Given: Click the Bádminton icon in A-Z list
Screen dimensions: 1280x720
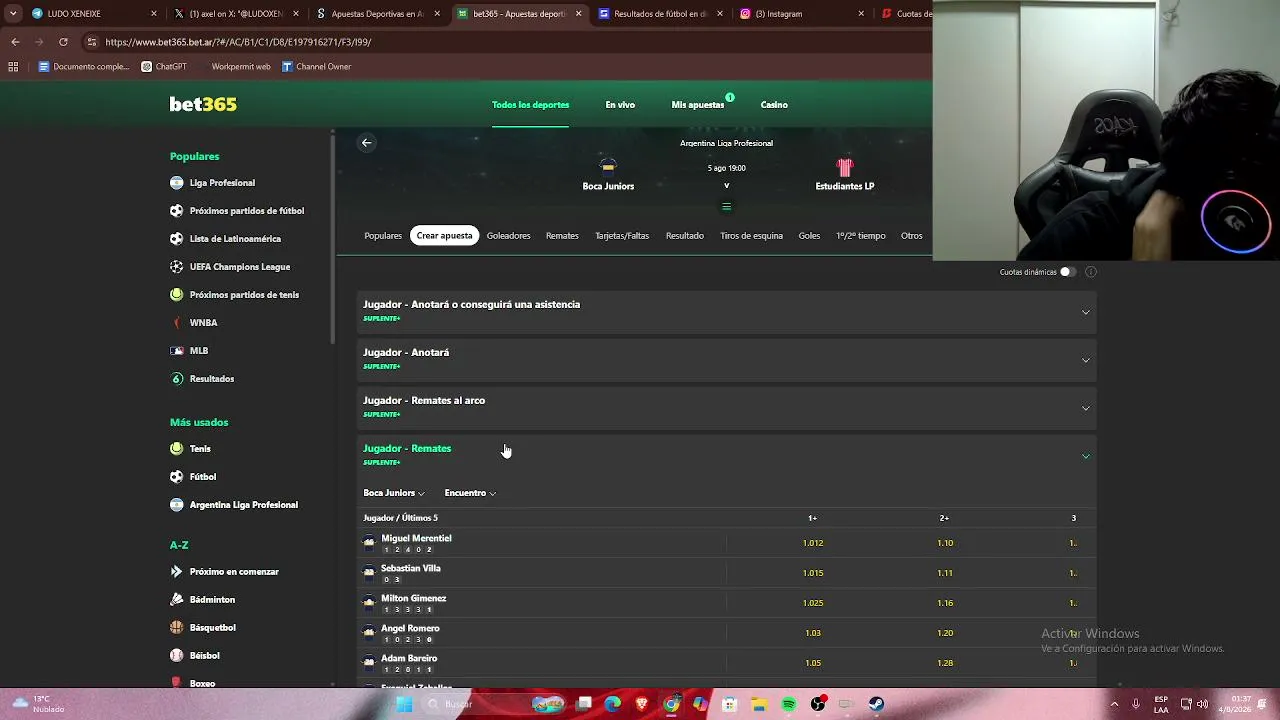Looking at the screenshot, I should coord(177,600).
